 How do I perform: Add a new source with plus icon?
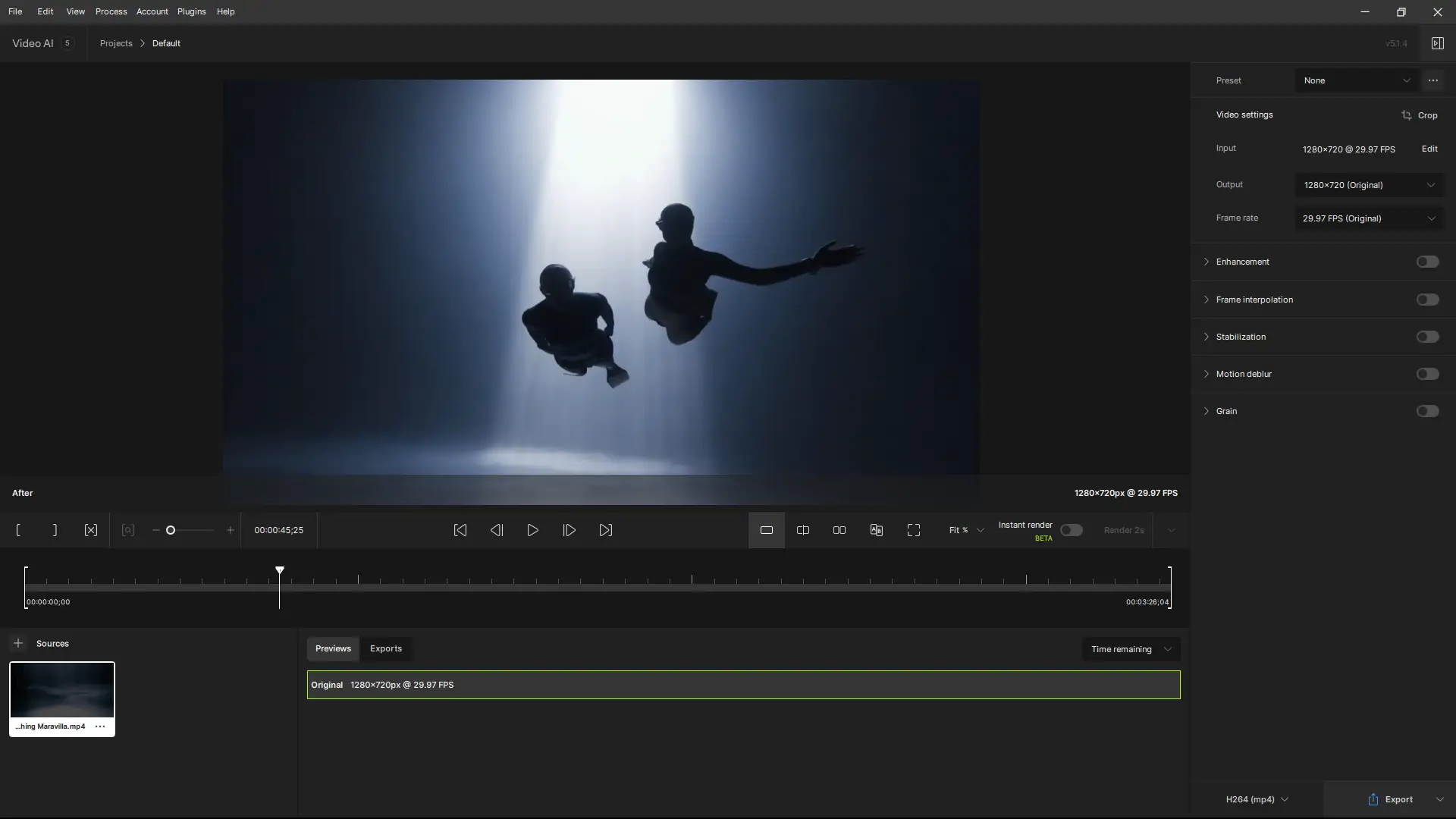coord(18,643)
